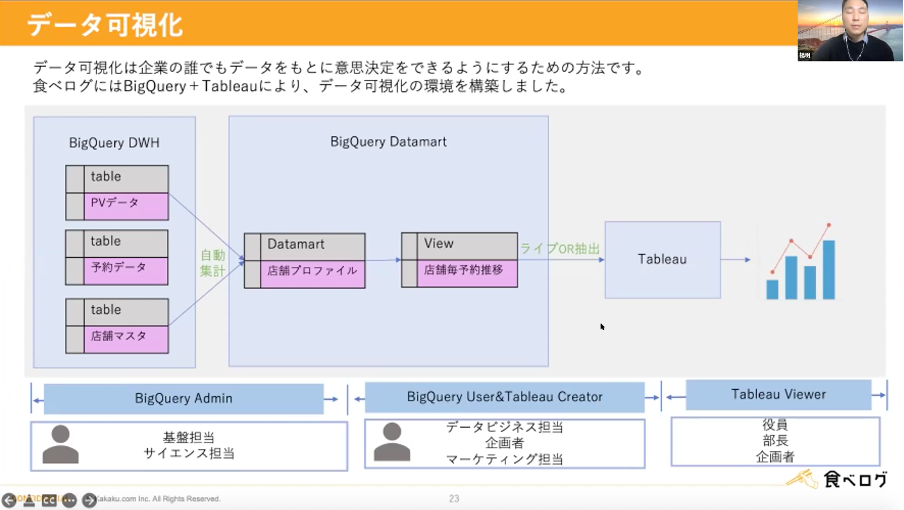Click the Kakaku.com copyright footer text
The image size is (904, 510).
157,498
